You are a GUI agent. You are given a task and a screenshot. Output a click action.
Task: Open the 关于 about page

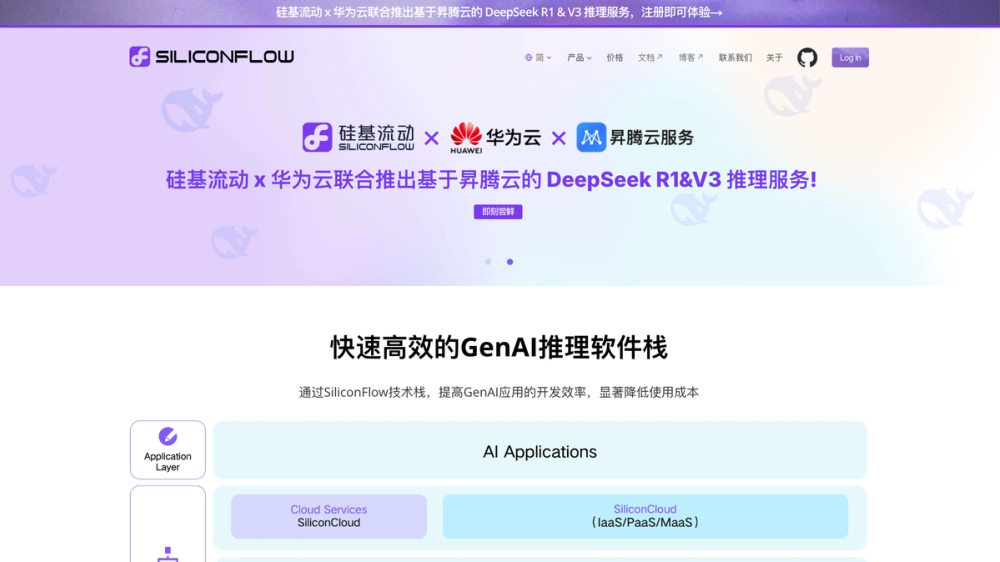click(x=774, y=57)
